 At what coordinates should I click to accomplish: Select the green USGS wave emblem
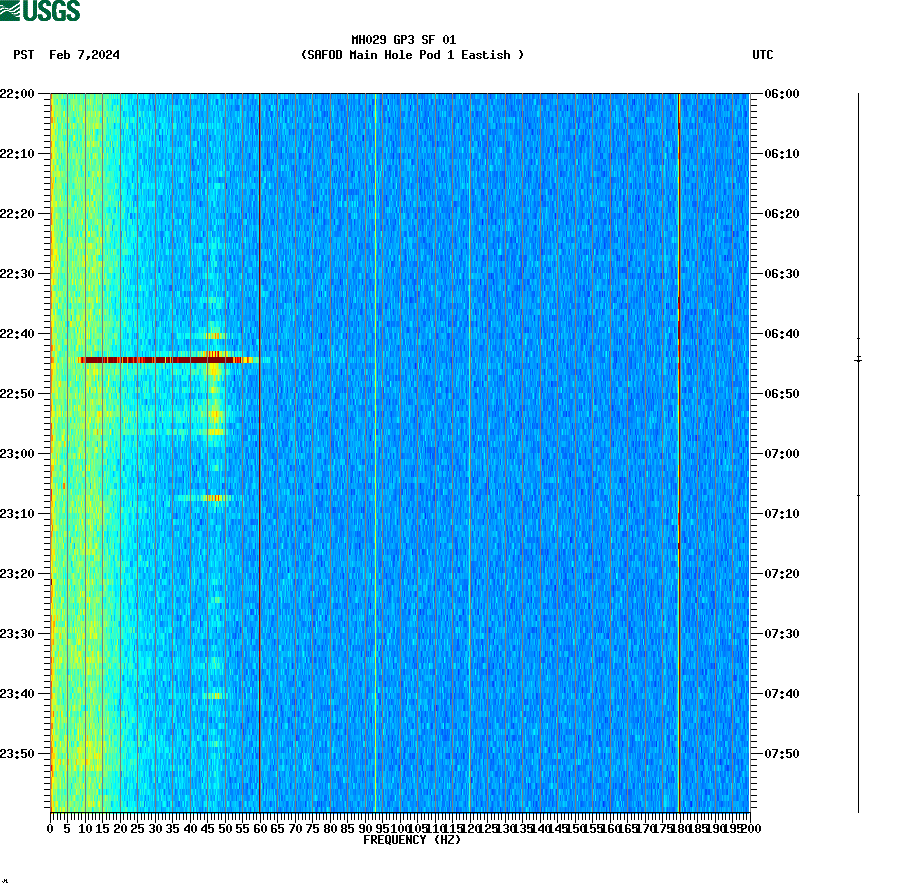point(12,9)
